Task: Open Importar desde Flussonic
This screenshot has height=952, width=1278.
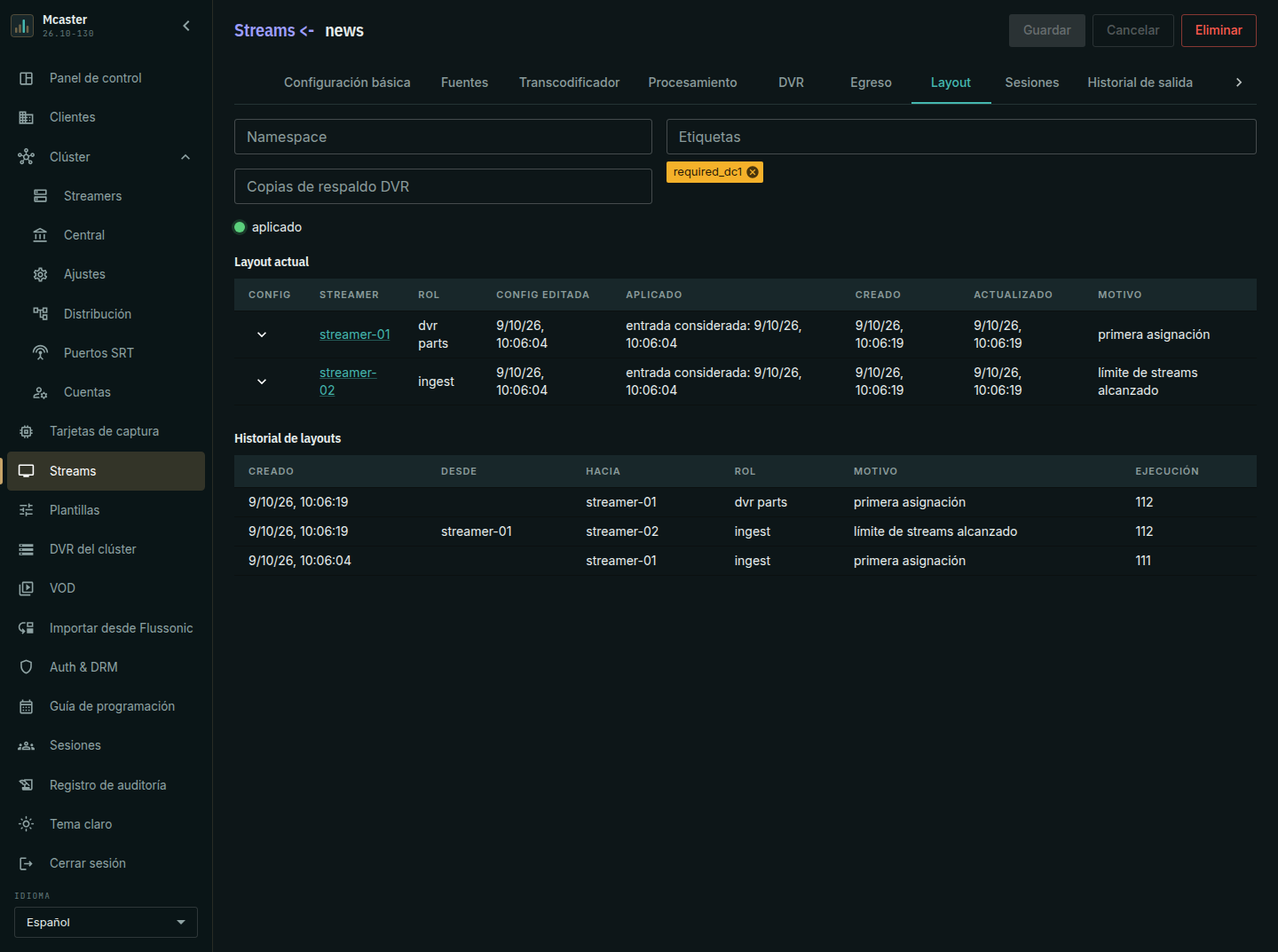Action: [x=106, y=628]
